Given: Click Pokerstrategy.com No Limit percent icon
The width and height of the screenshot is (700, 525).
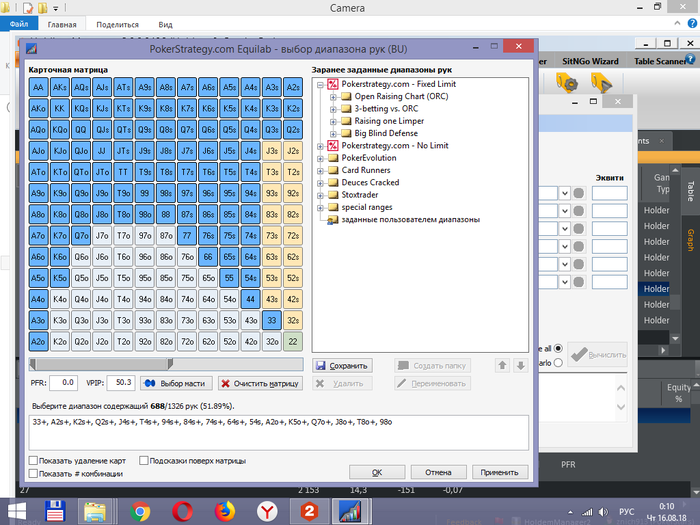Looking at the screenshot, I should click(x=333, y=146).
